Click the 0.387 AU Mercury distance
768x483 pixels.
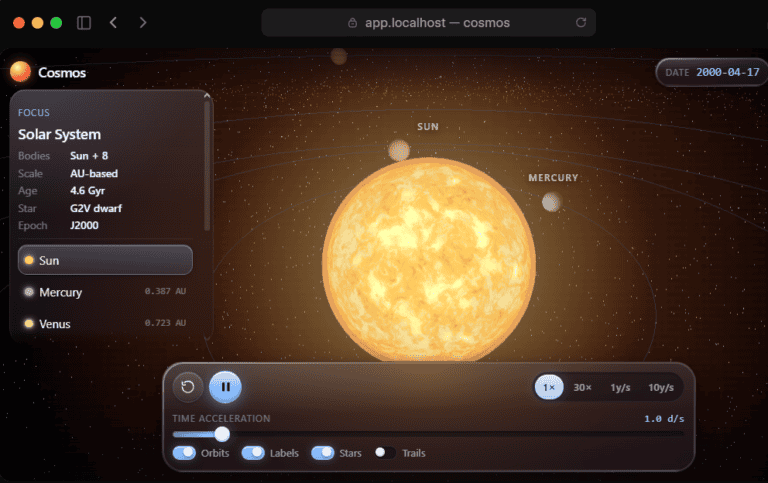click(x=165, y=291)
